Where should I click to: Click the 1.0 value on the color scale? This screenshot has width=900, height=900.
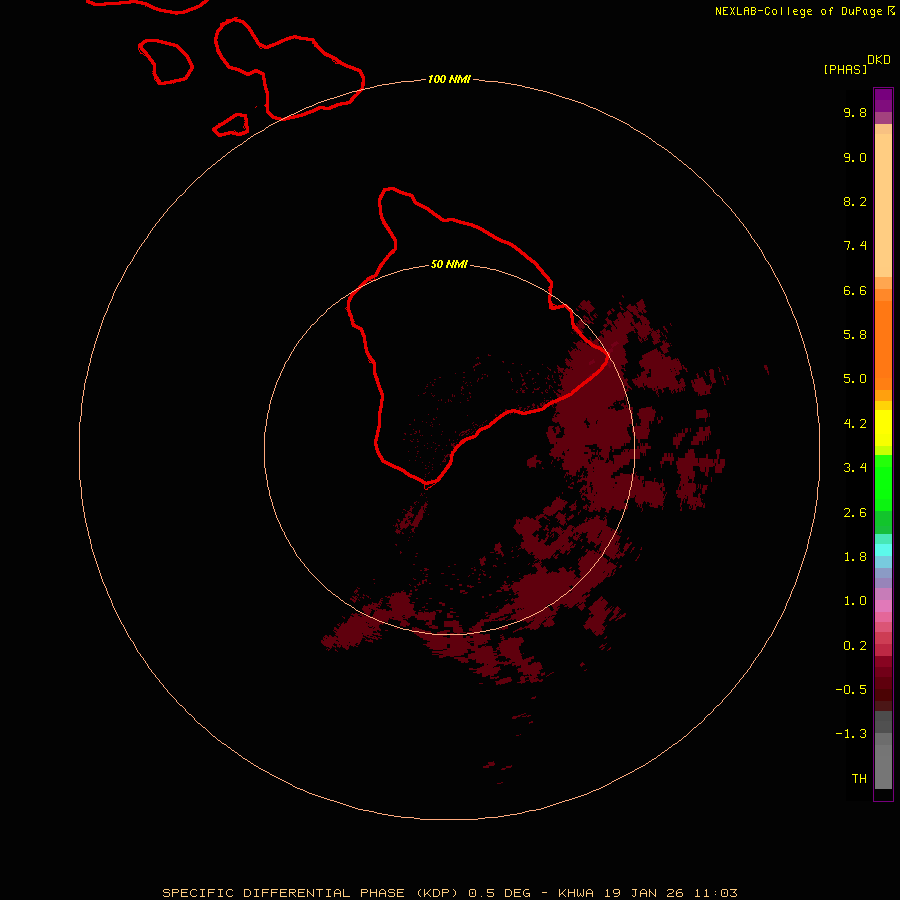click(855, 601)
